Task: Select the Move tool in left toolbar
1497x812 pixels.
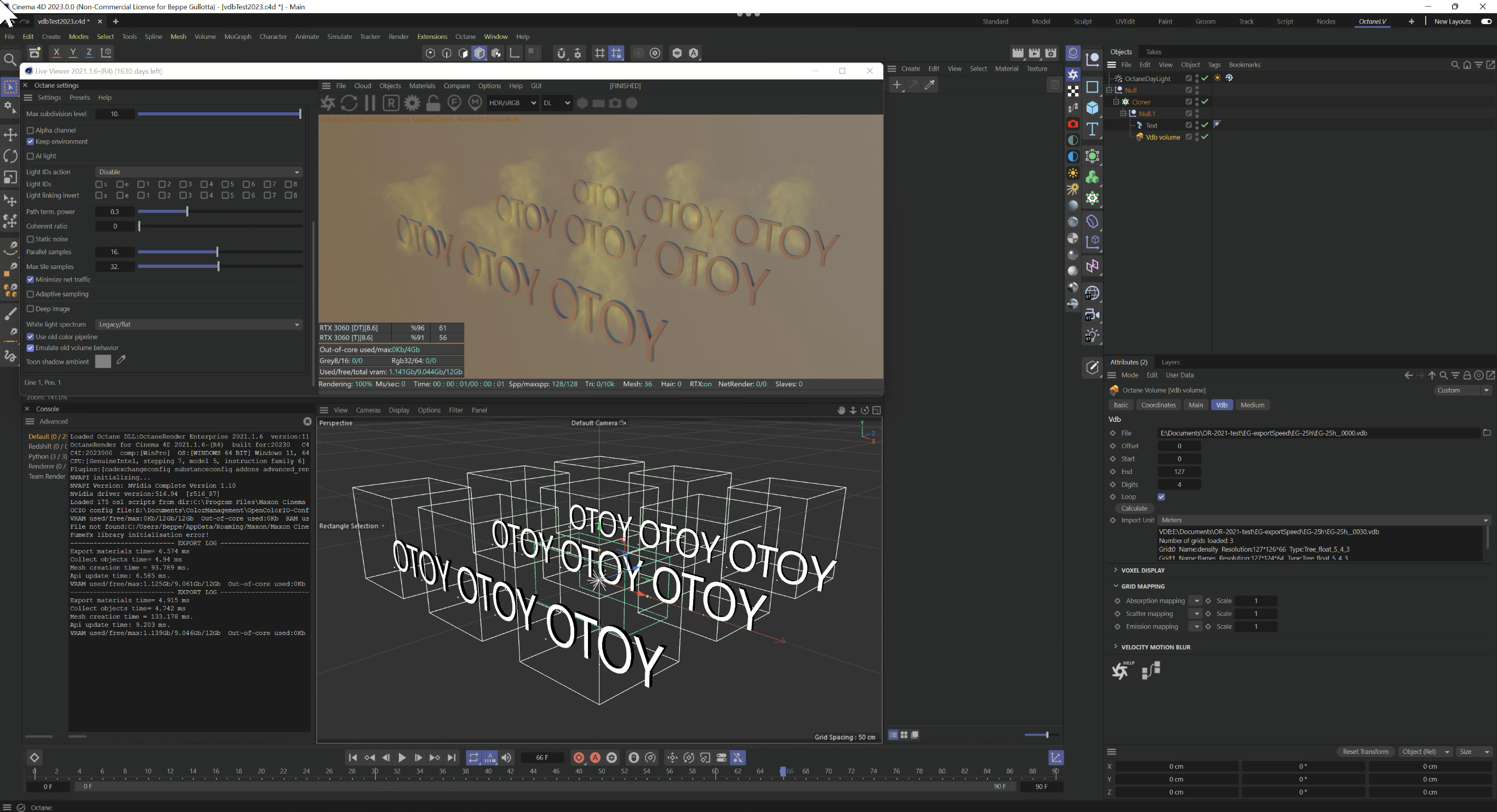Action: (x=10, y=135)
